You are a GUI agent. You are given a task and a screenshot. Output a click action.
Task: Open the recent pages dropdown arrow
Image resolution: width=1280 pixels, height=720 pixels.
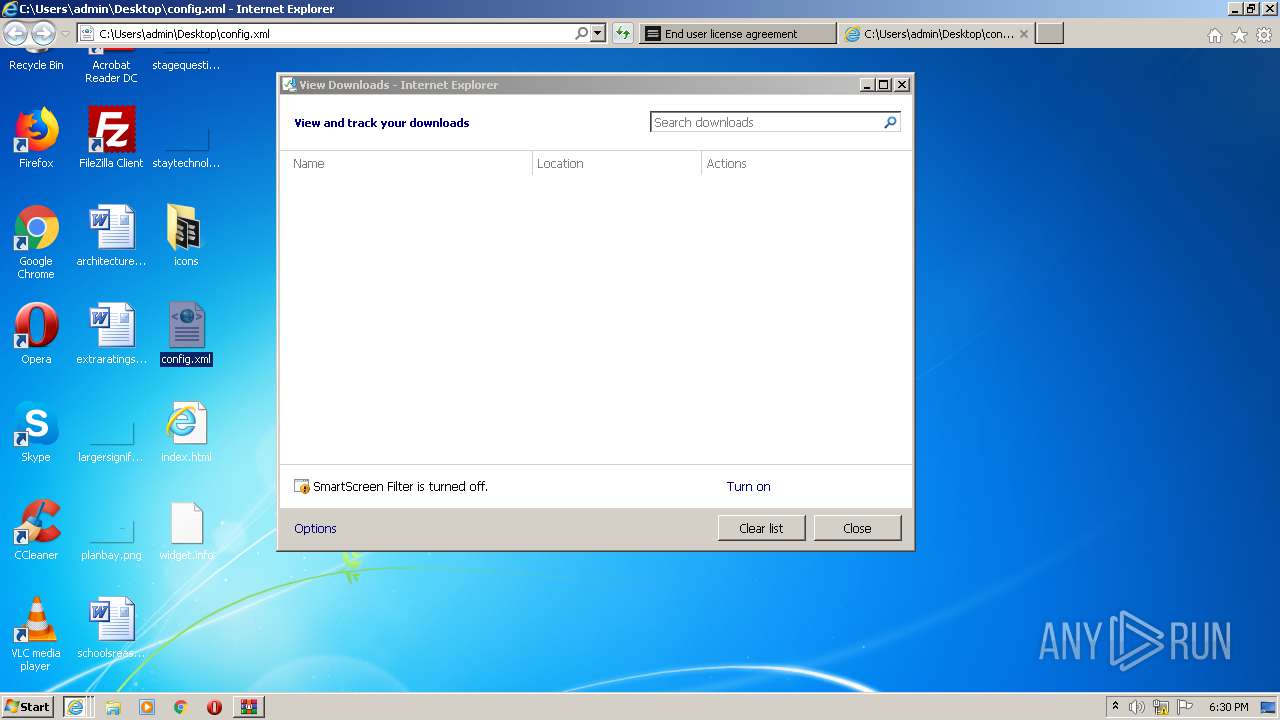tap(65, 34)
